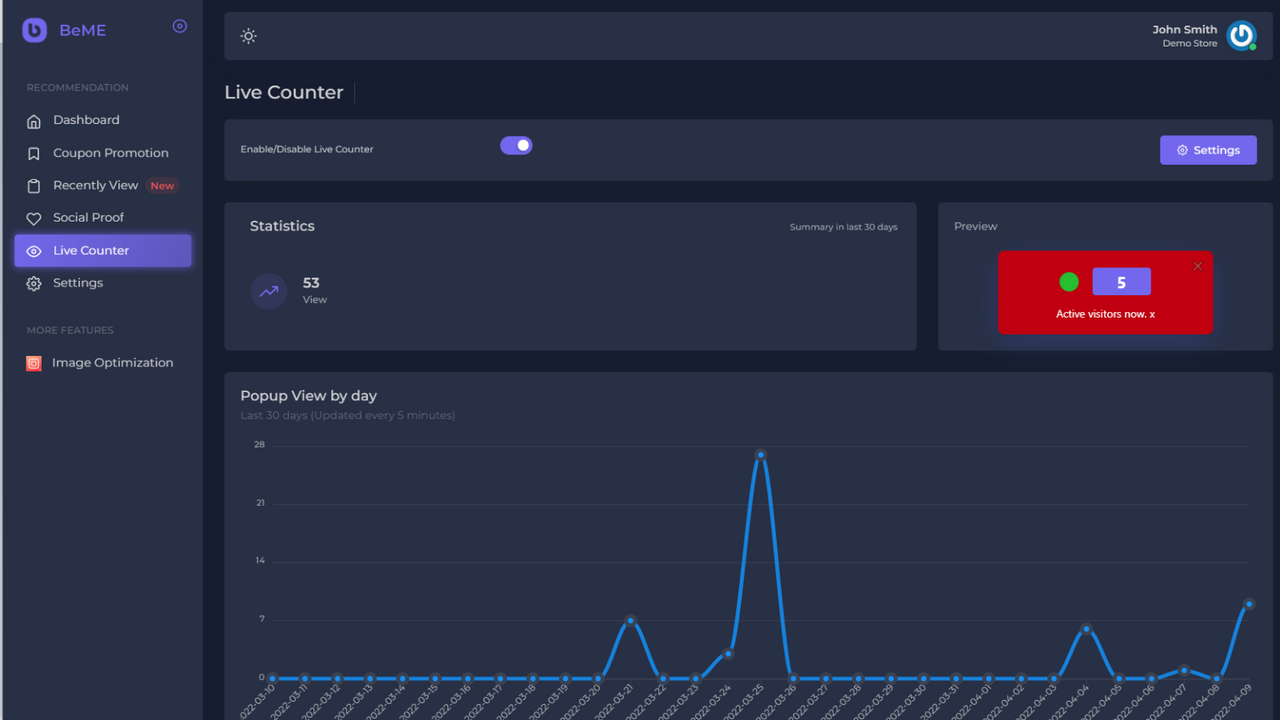Disable the Live Counter switch
The width and height of the screenshot is (1280, 720).
pos(516,146)
